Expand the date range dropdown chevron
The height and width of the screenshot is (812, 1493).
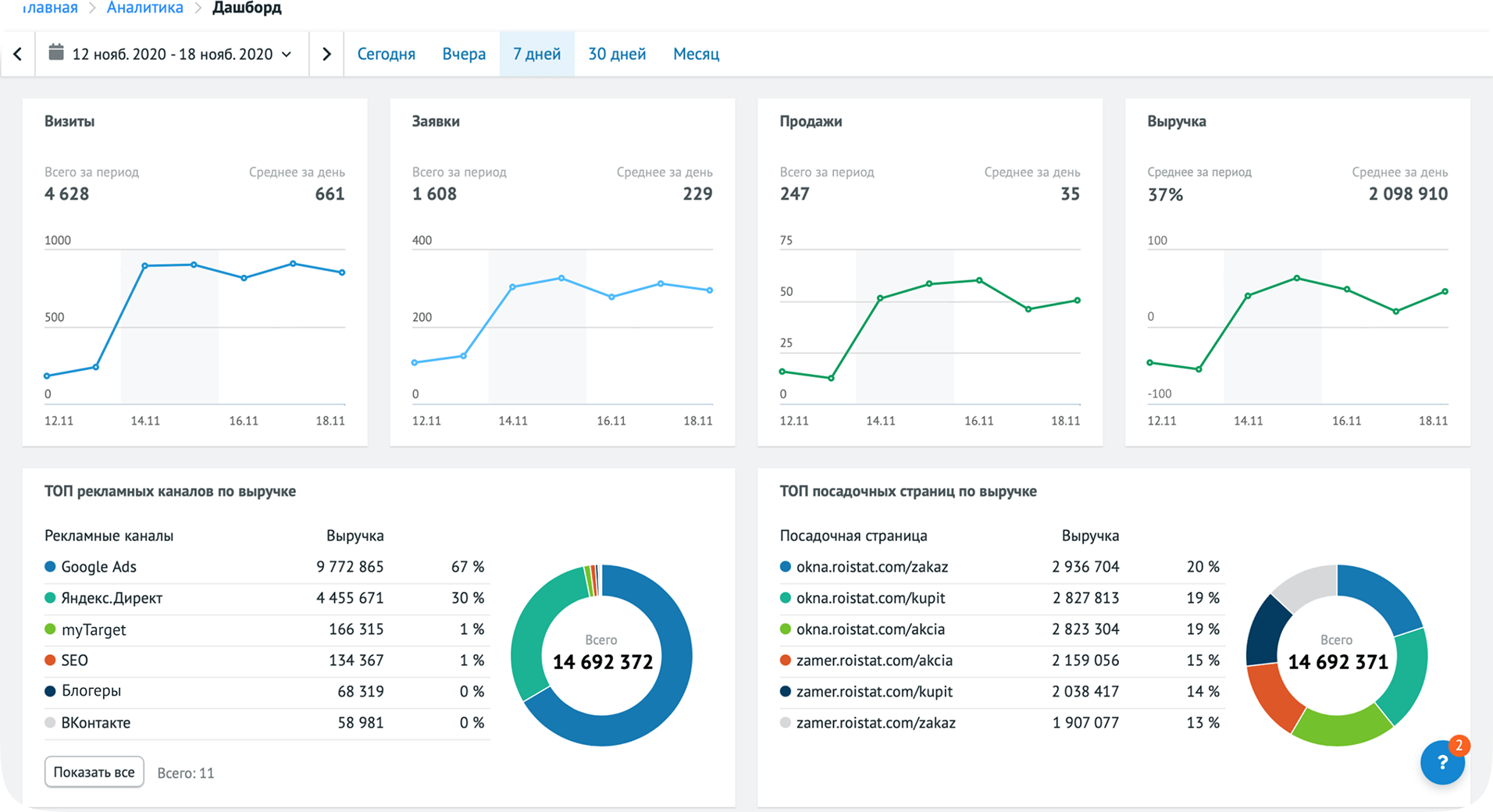pos(287,54)
